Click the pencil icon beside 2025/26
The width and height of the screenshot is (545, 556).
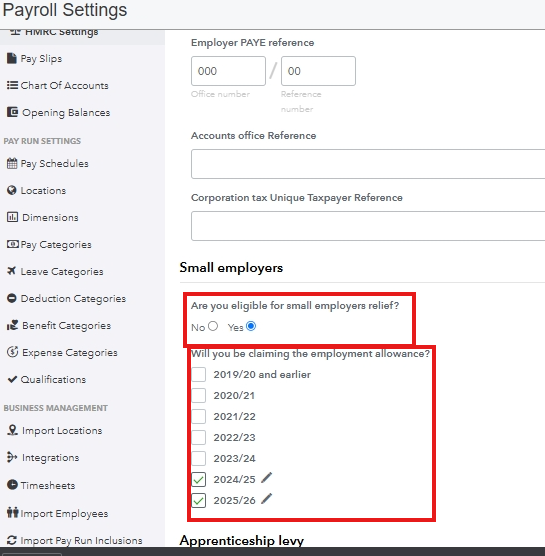(x=266, y=499)
